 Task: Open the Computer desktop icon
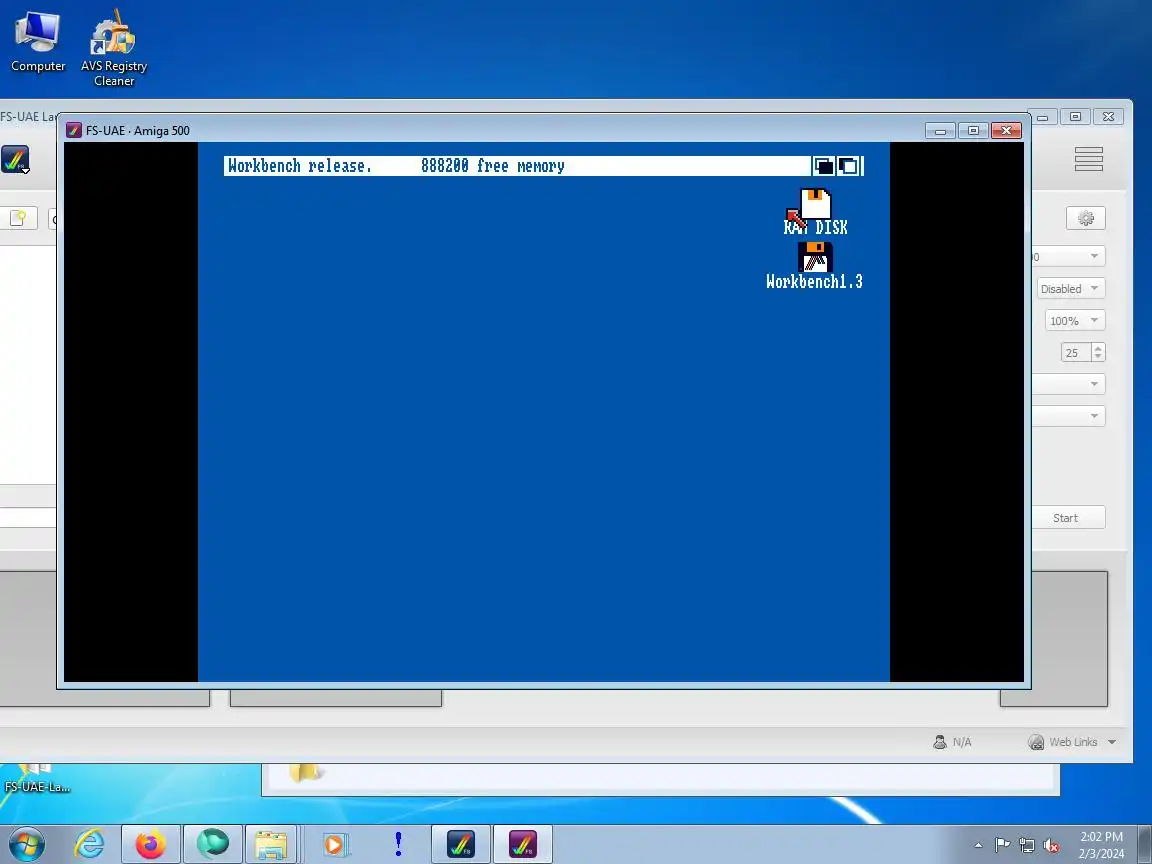point(37,43)
